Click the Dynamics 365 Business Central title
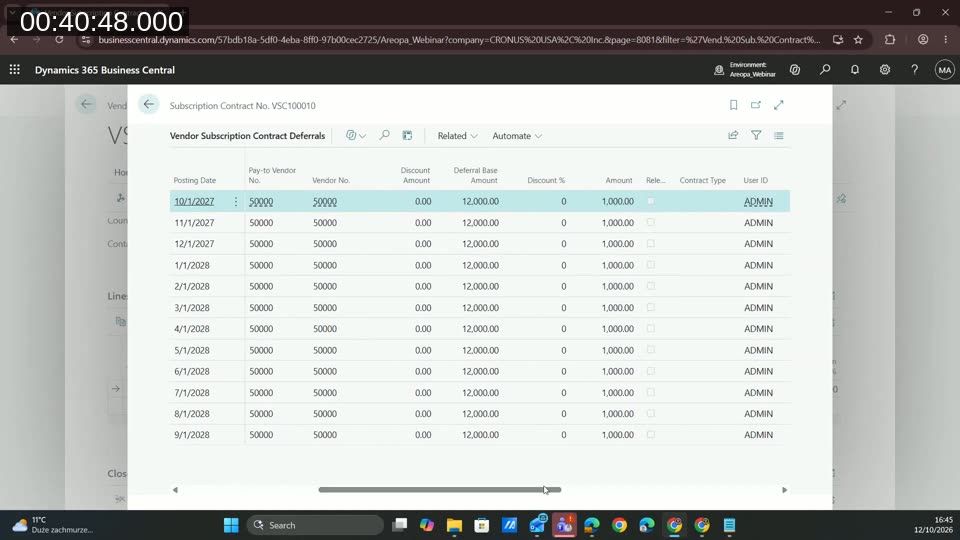 click(105, 70)
